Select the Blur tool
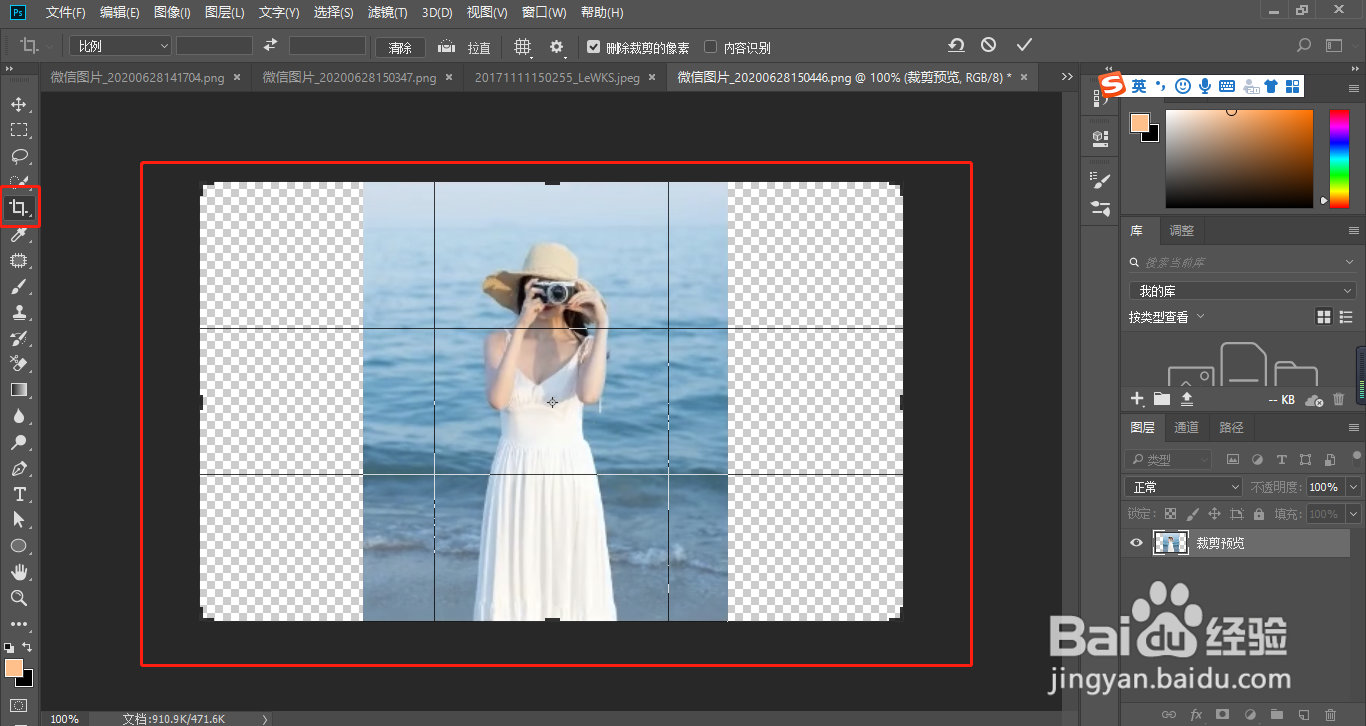1366x726 pixels. point(19,416)
